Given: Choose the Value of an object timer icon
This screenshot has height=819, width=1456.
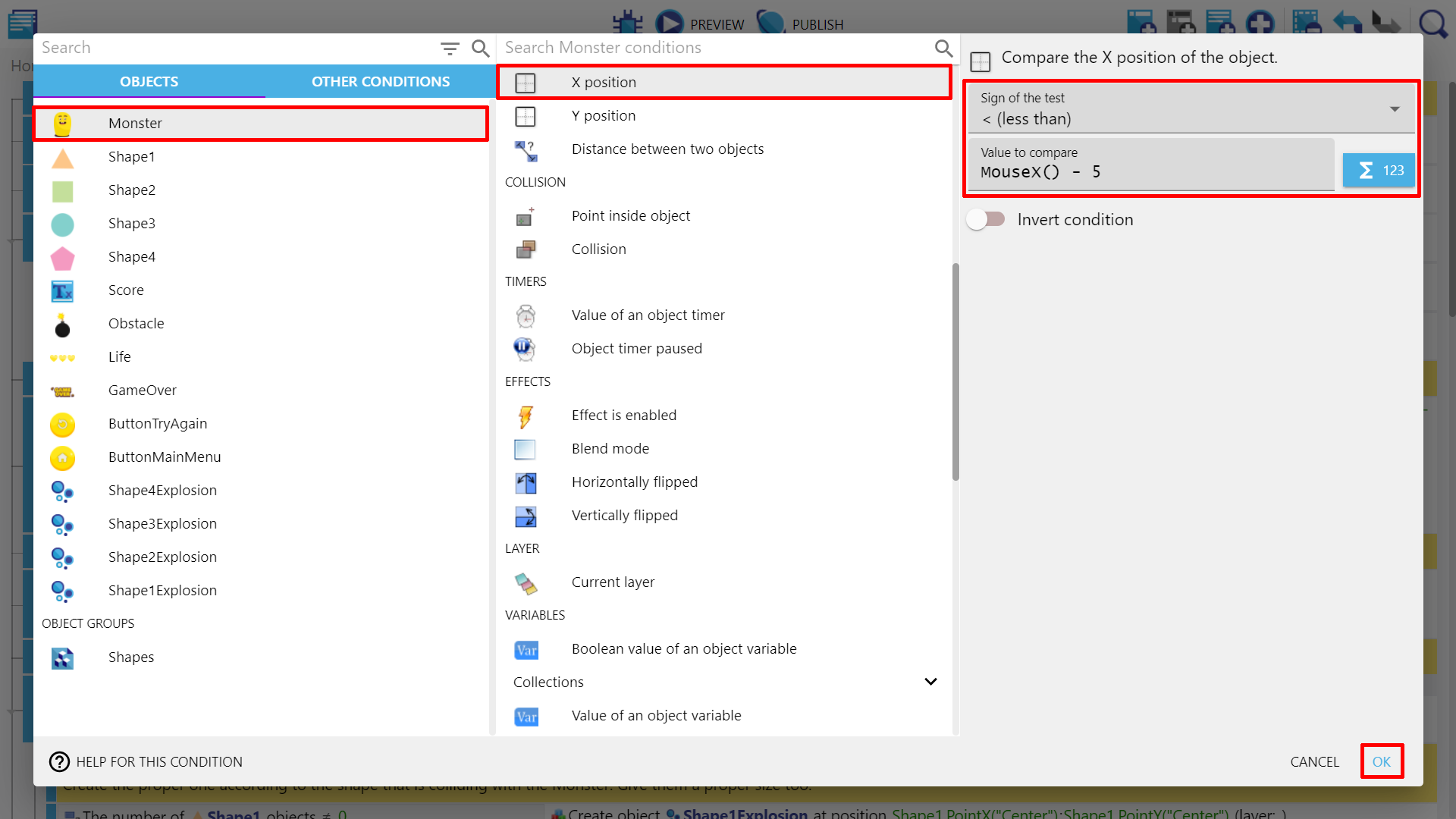Looking at the screenshot, I should (x=526, y=315).
